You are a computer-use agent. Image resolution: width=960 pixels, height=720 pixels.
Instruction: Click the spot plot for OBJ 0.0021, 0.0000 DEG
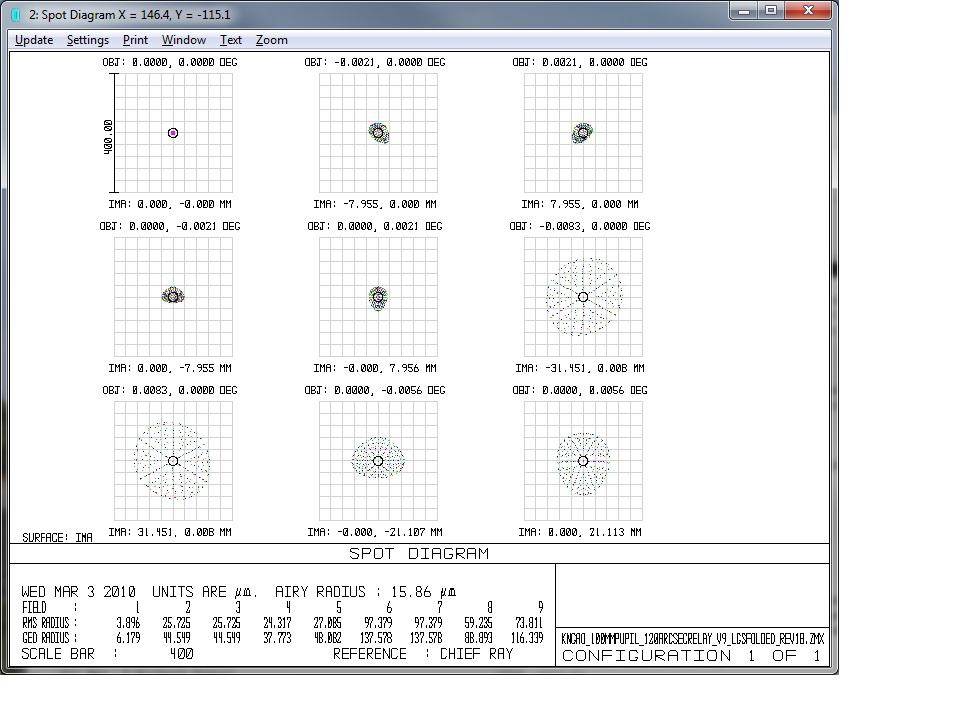coord(583,133)
